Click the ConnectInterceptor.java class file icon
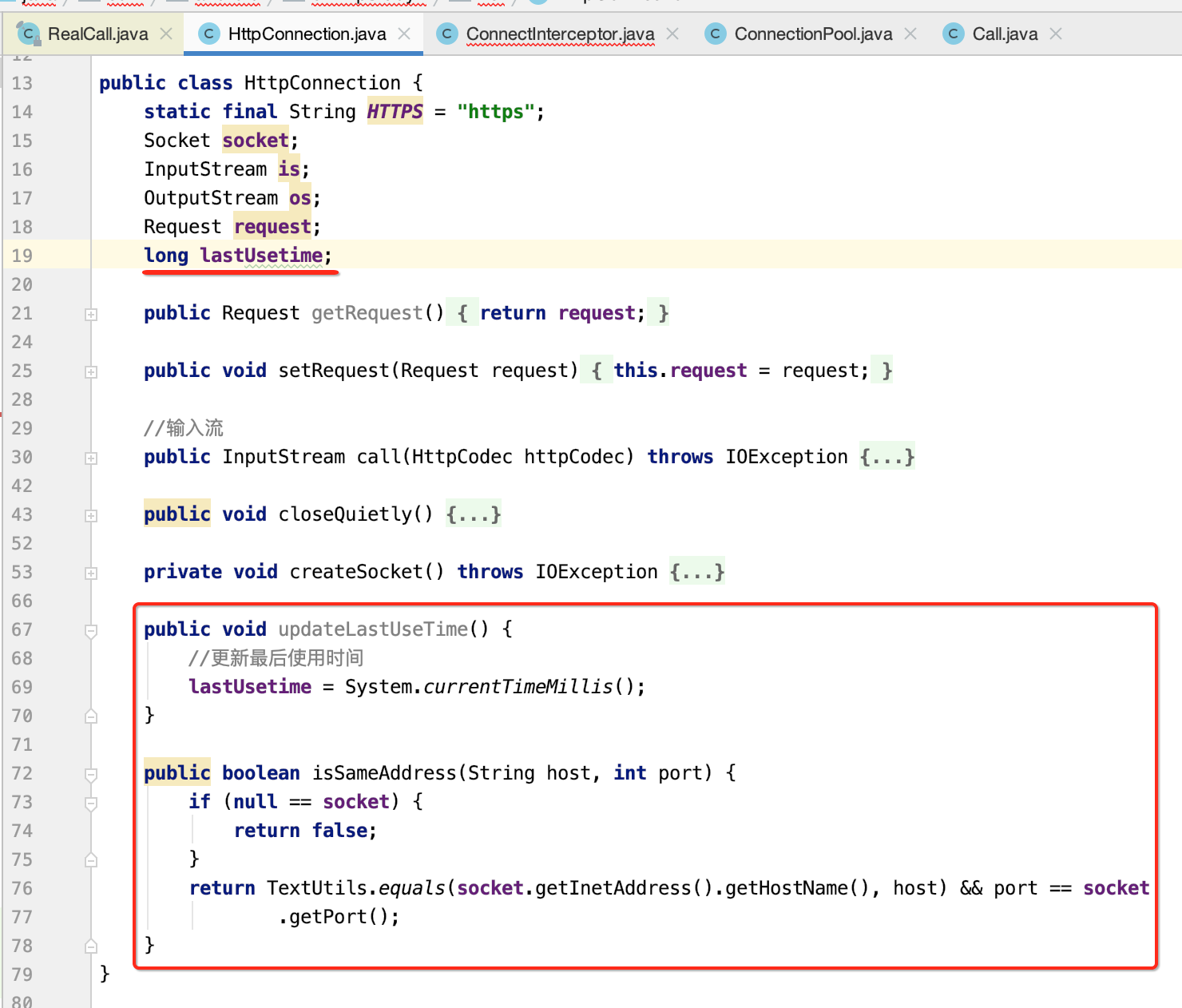Image resolution: width=1182 pixels, height=1008 pixels. pyautogui.click(x=447, y=34)
